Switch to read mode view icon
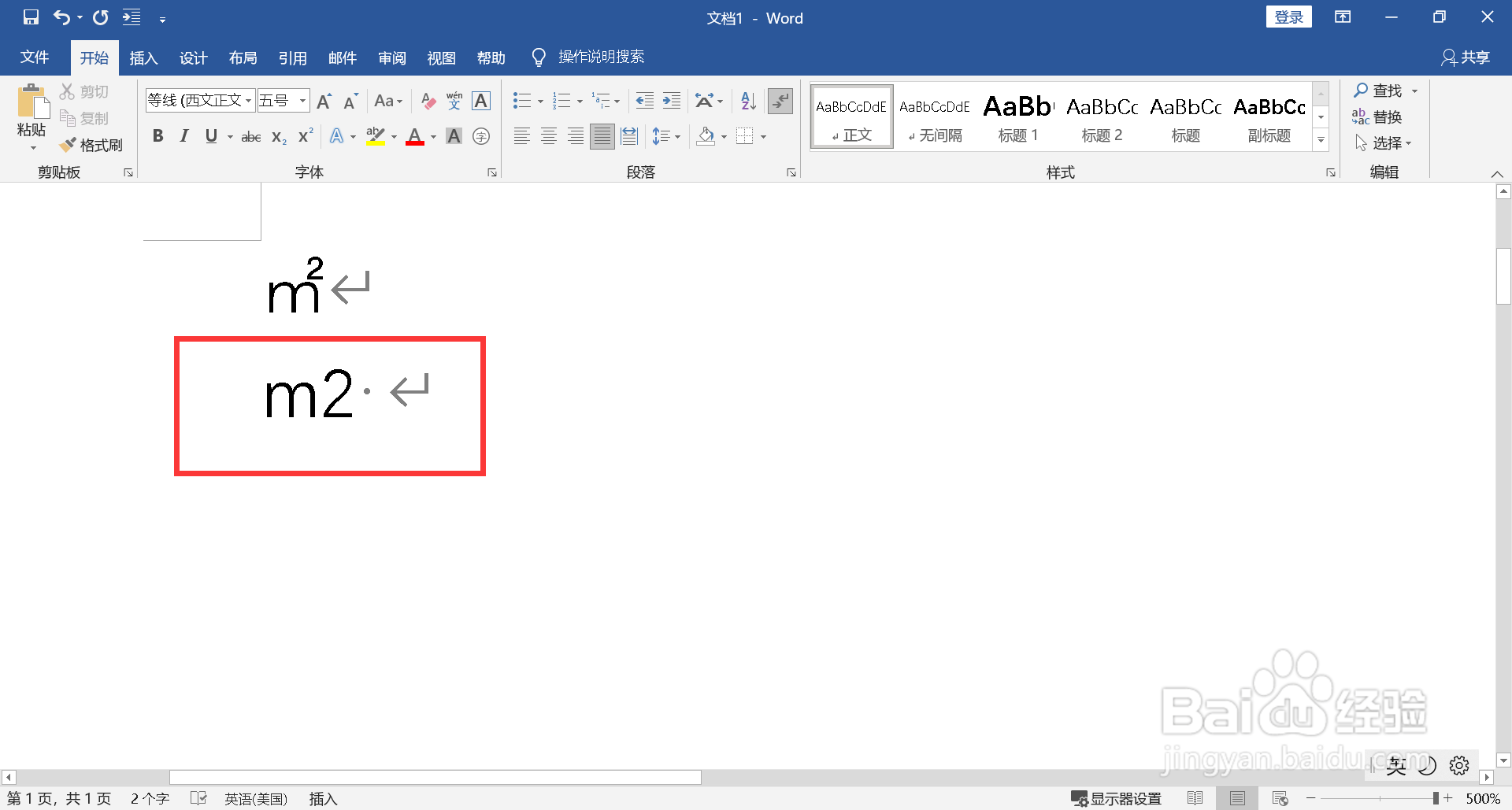 [x=1195, y=798]
